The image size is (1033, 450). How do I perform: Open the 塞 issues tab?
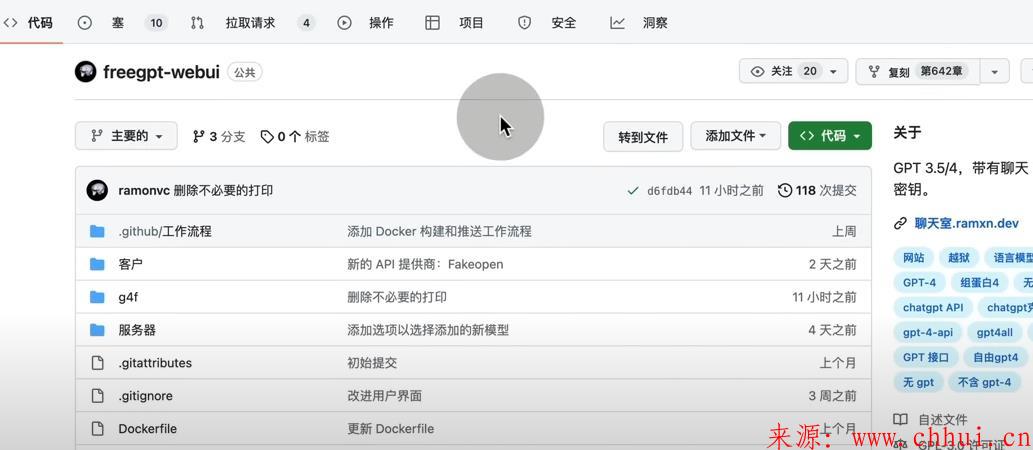coord(101,23)
